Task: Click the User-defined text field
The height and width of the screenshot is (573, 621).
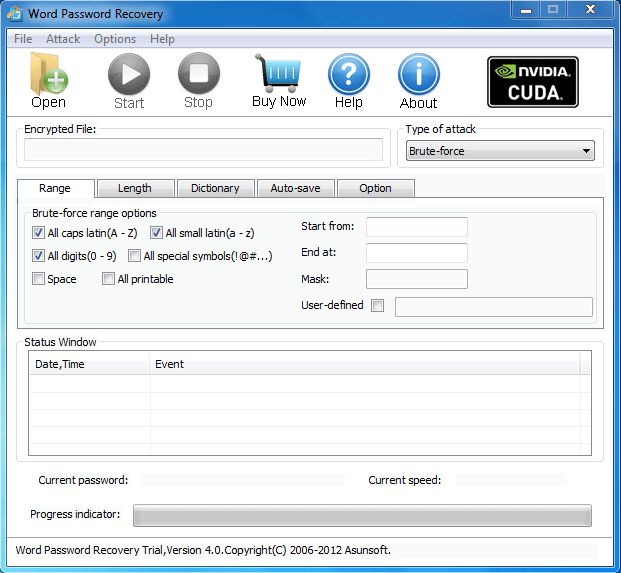Action: tap(494, 307)
